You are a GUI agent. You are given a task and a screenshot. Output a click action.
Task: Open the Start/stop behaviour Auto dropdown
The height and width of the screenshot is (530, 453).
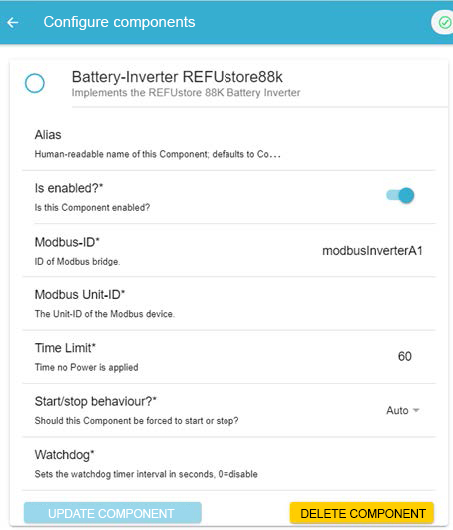pyautogui.click(x=402, y=410)
